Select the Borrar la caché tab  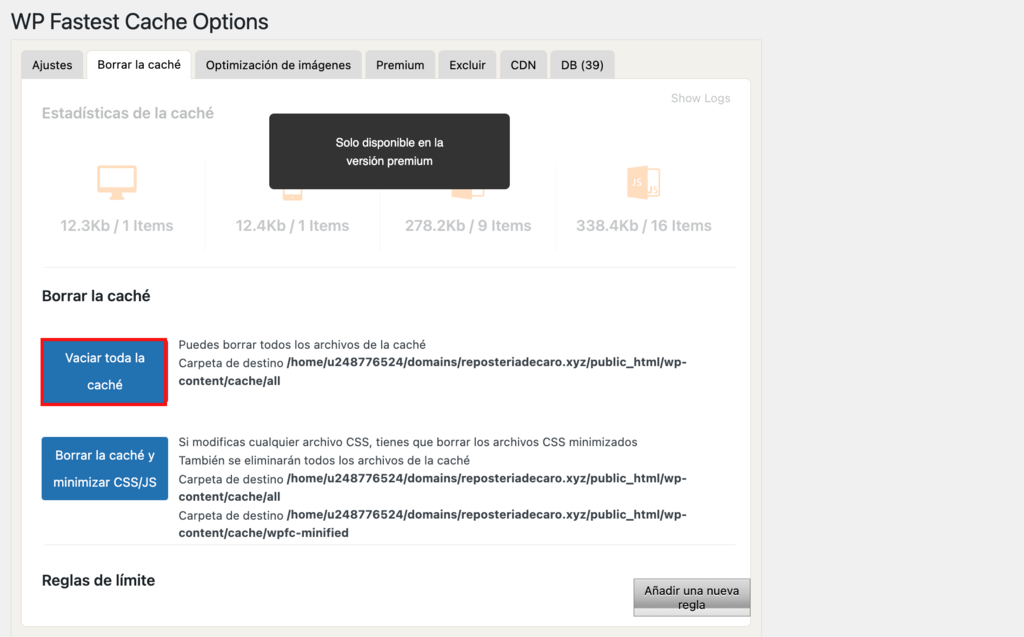(139, 65)
